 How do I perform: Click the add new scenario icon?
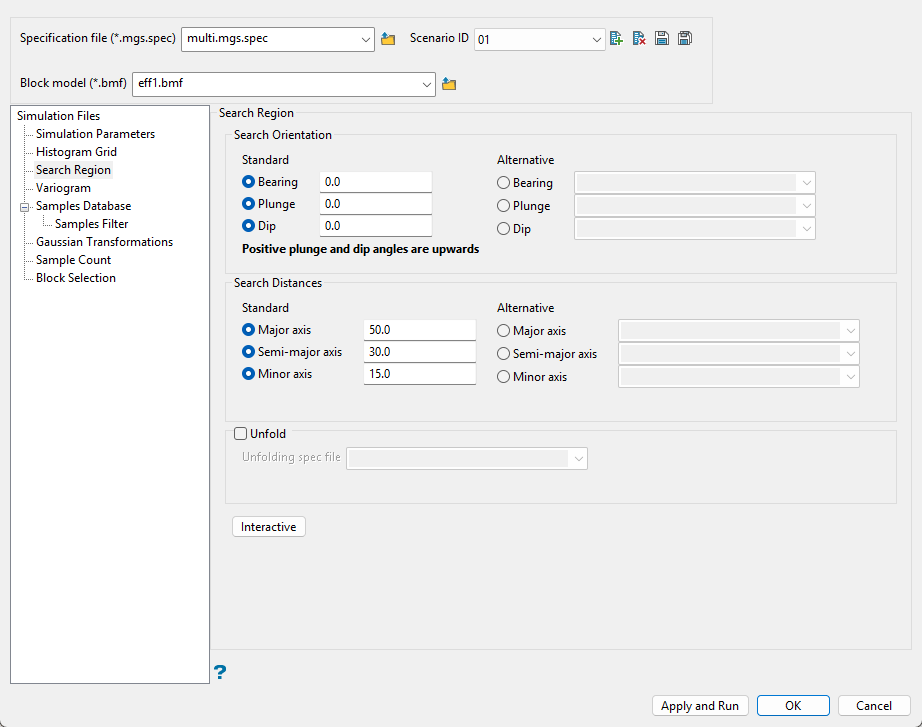pyautogui.click(x=616, y=39)
